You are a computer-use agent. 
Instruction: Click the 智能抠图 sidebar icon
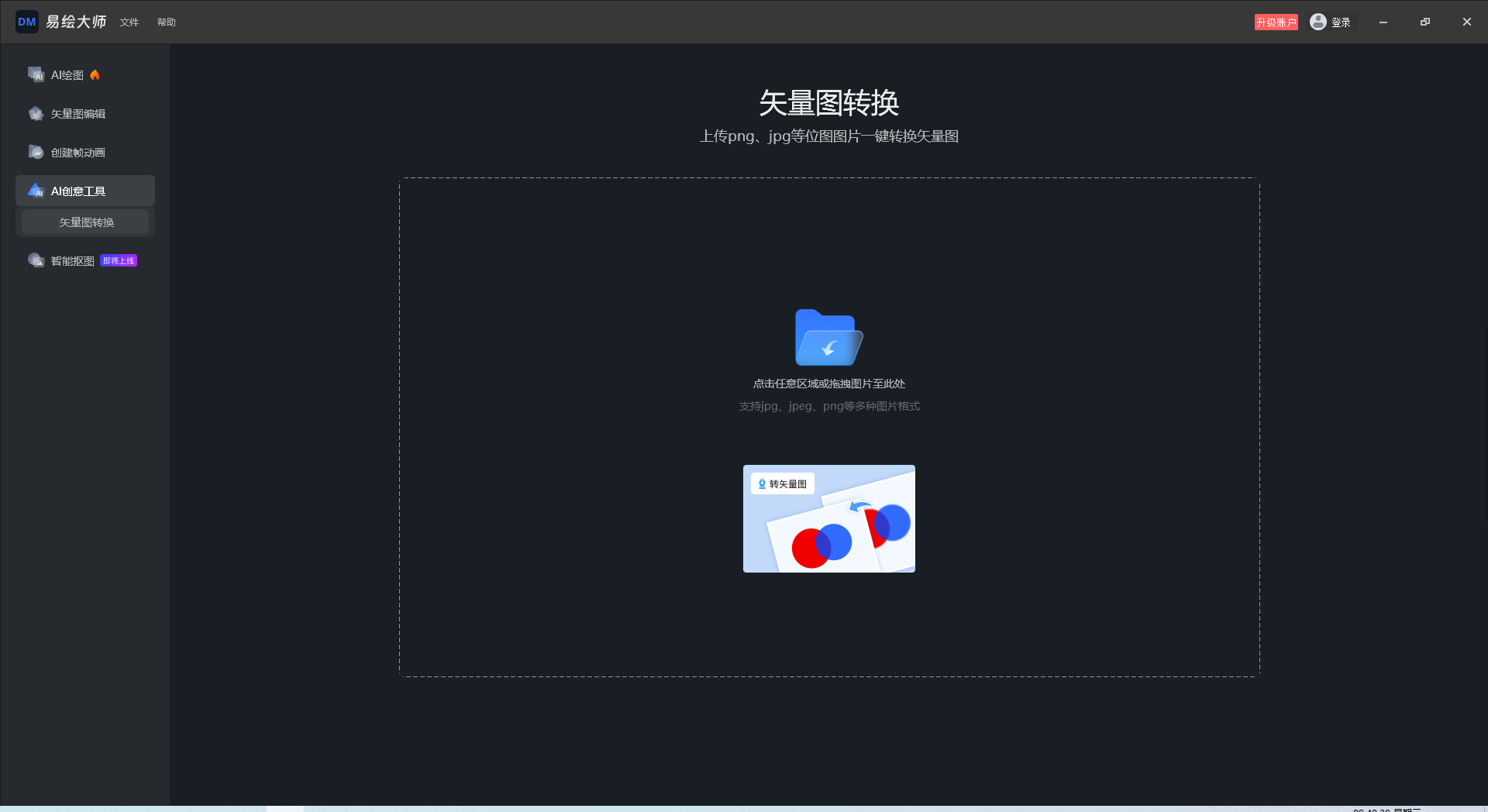36,260
